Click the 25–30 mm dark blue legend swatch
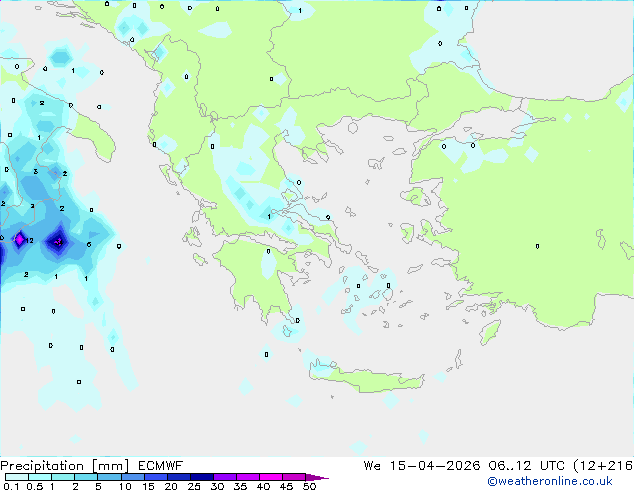Screen dimensions: 634x490 [x=201, y=477]
